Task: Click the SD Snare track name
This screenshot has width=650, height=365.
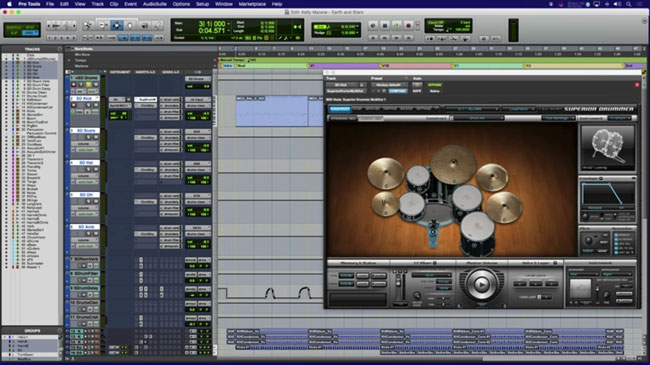Action: coord(86,131)
